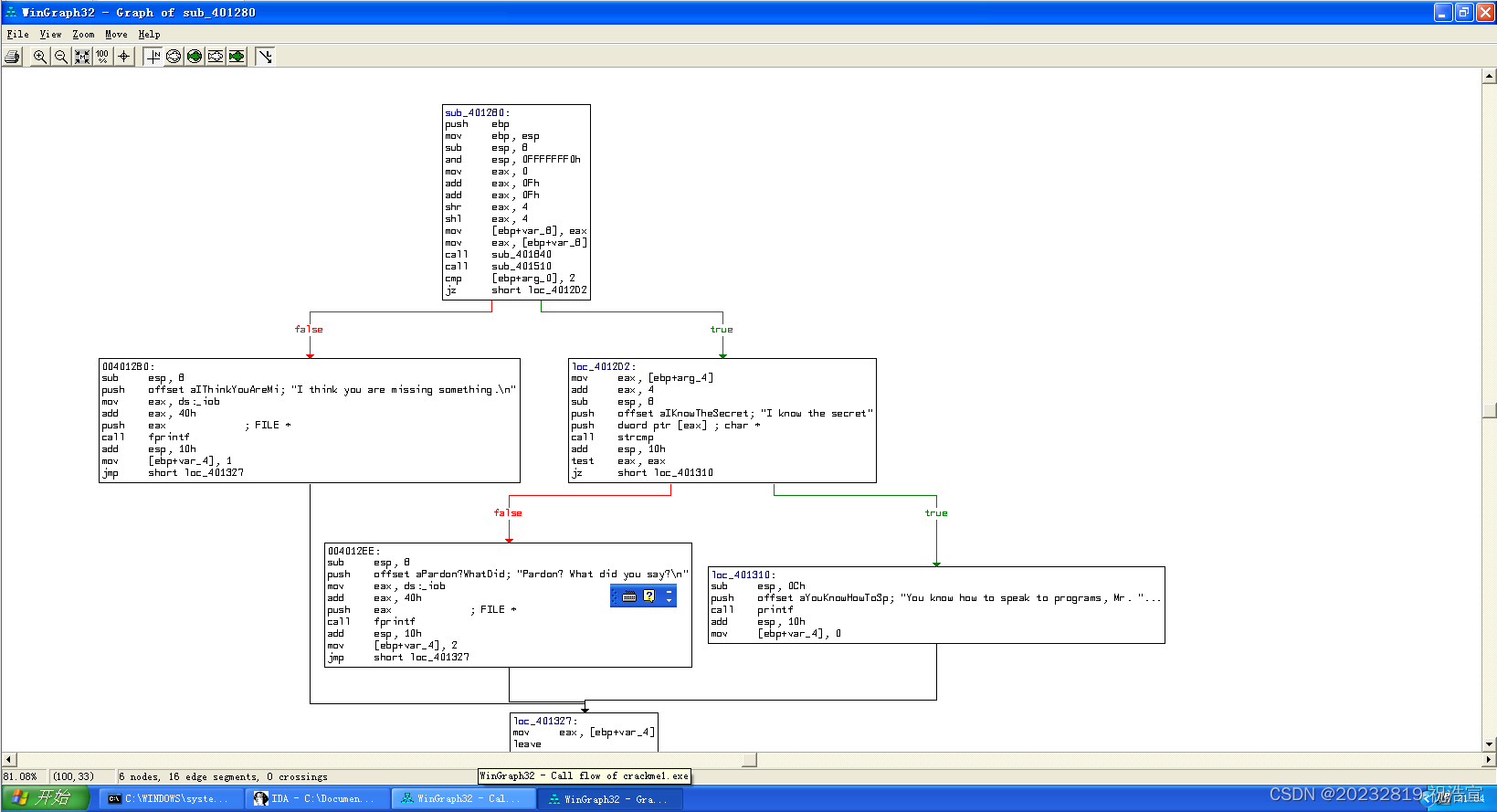Click the call sub_401510 instruction

point(498,267)
